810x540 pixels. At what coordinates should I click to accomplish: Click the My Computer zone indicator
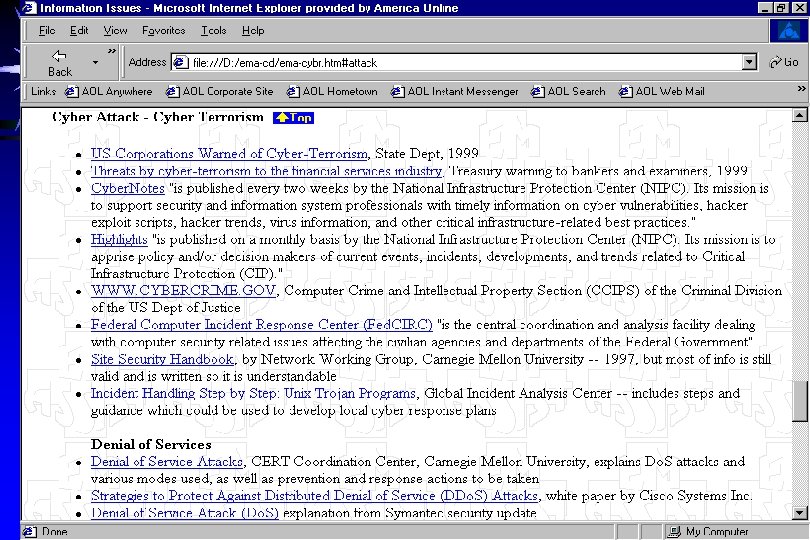coord(708,531)
